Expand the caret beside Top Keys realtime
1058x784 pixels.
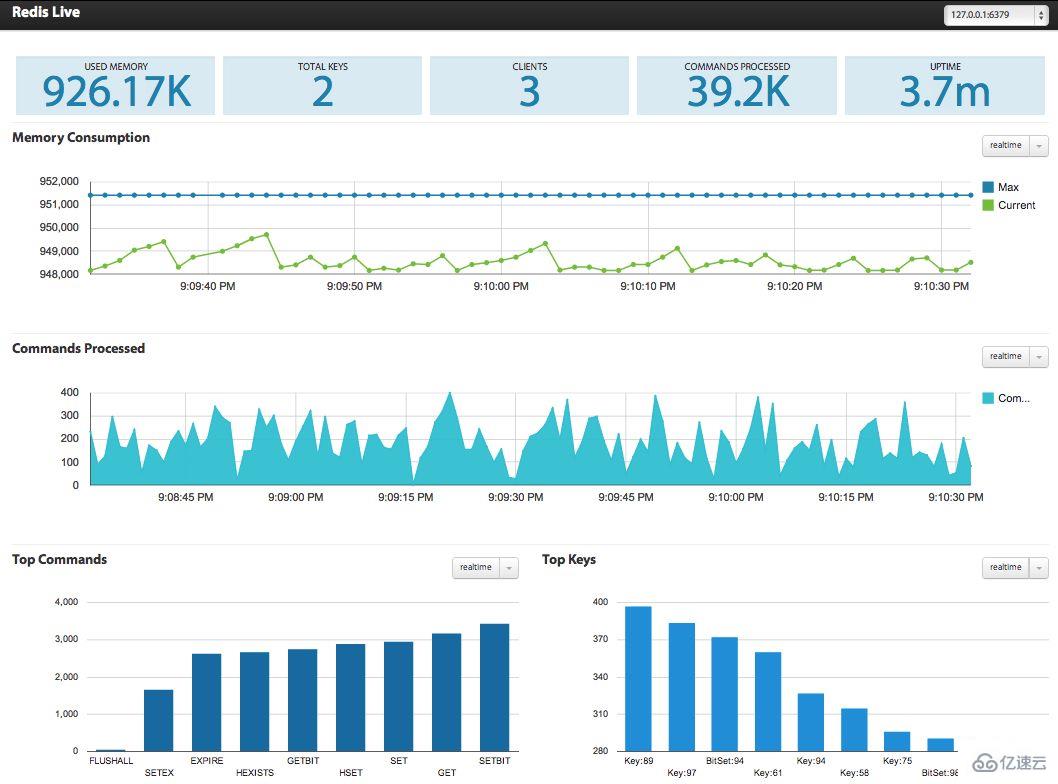[1039, 568]
